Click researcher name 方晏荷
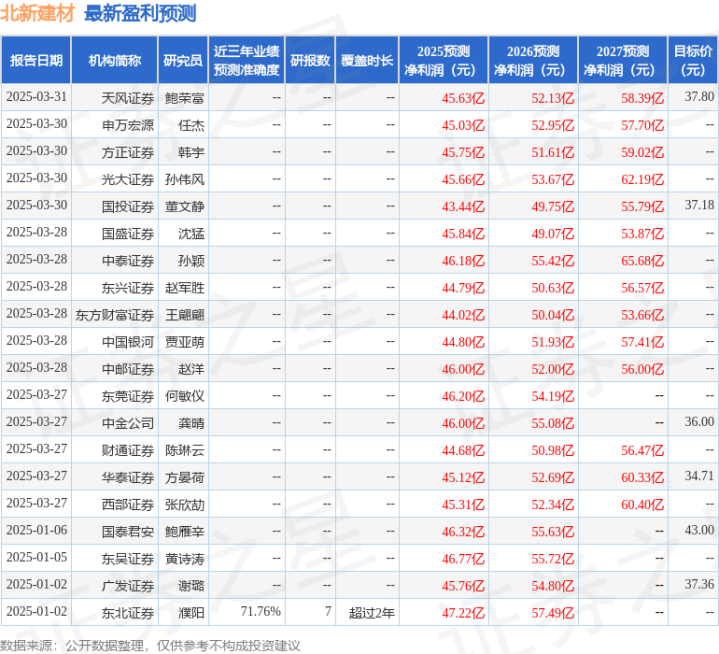 (x=184, y=477)
